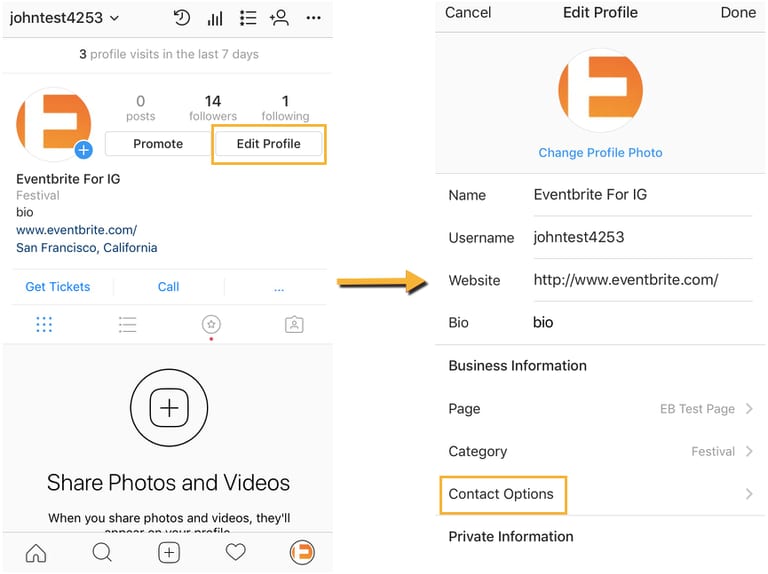Select the EB Test Page value
Viewport: 768px width, 574px height.
pyautogui.click(x=697, y=408)
